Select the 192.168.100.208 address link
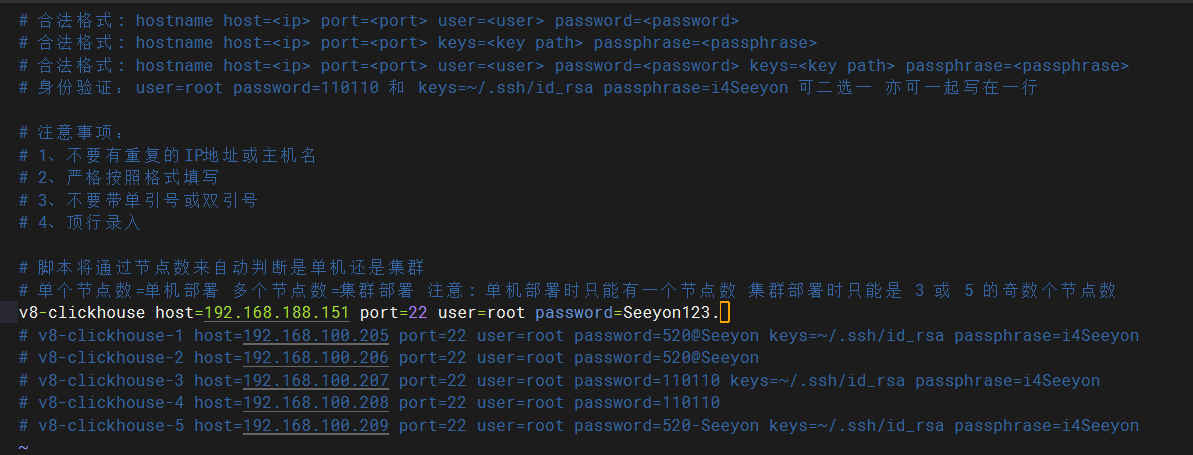Viewport: 1193px width, 455px height. click(316, 403)
